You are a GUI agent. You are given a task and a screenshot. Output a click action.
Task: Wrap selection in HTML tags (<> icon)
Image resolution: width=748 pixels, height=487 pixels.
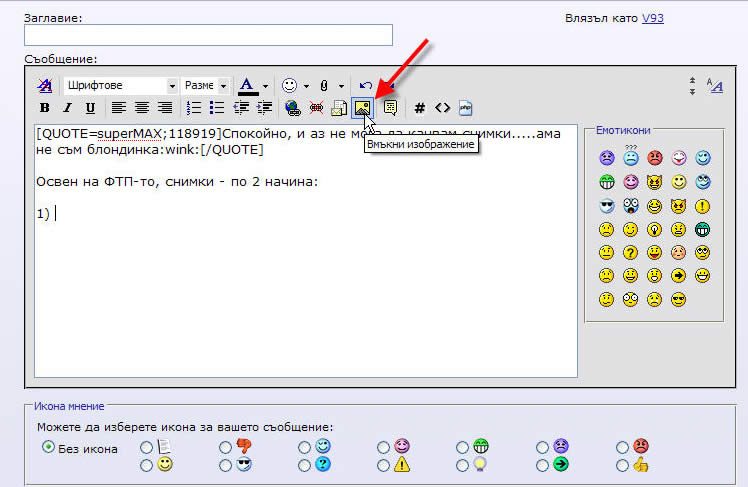(x=442, y=108)
